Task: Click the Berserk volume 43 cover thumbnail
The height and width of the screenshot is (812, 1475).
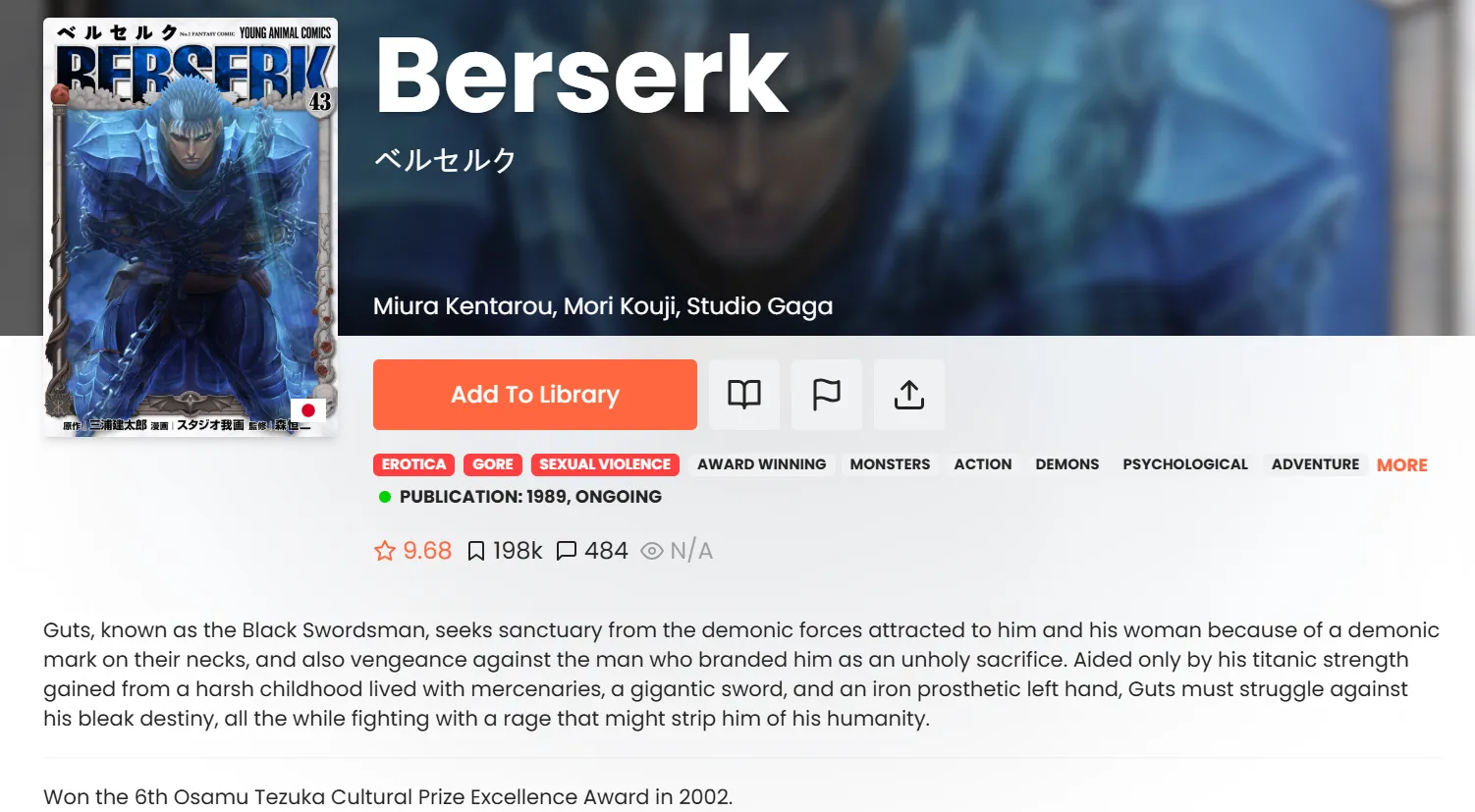Action: [191, 227]
